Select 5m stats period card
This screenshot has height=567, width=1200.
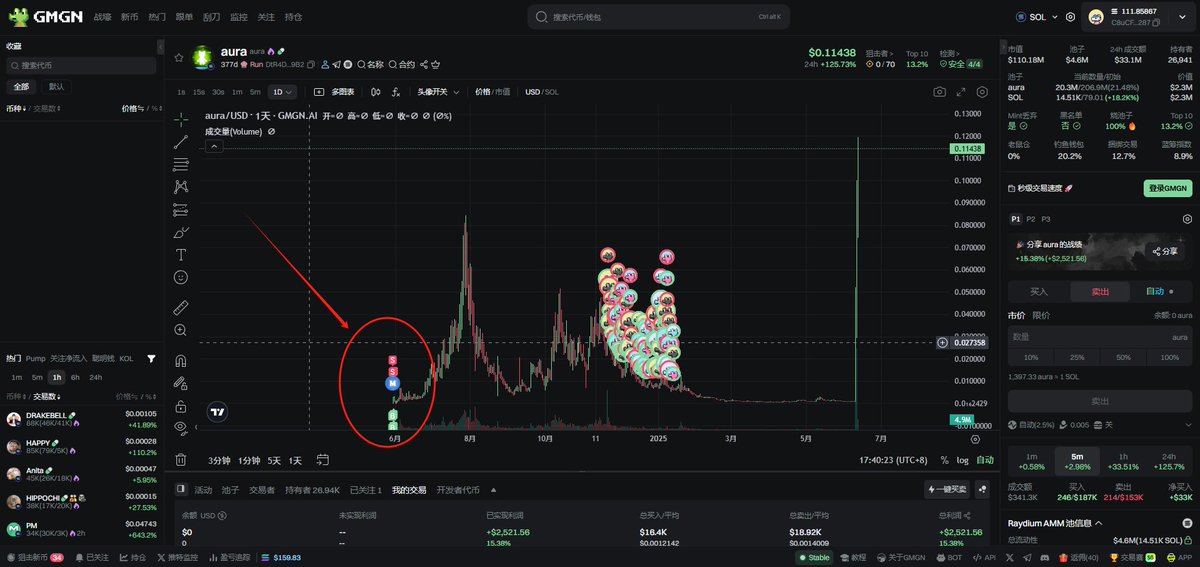pyautogui.click(x=1077, y=461)
